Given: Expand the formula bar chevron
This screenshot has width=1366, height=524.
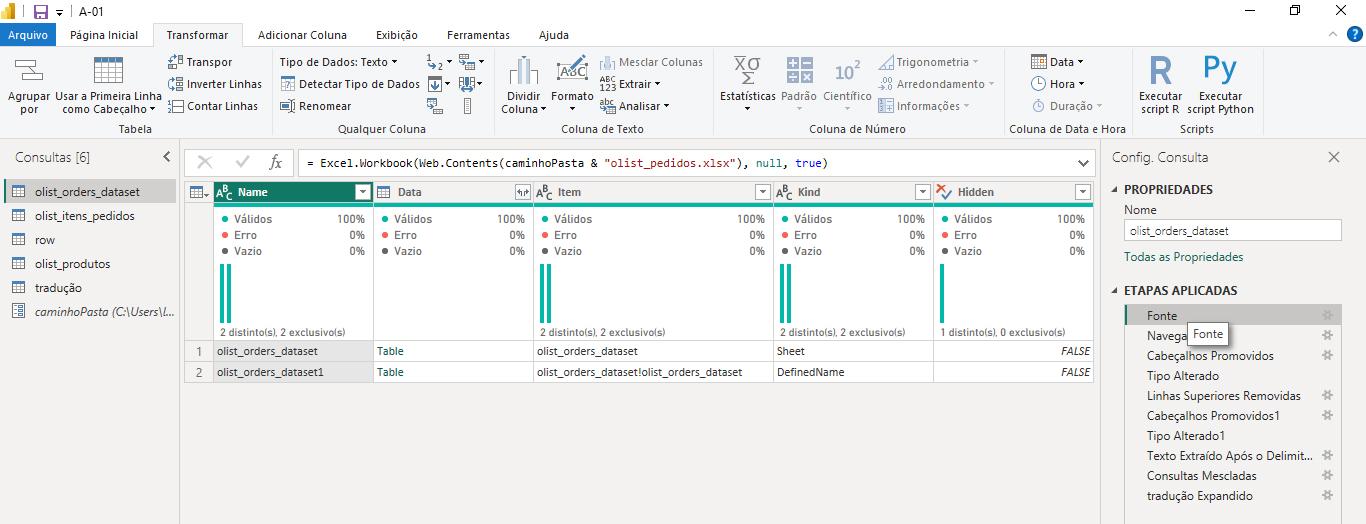Looking at the screenshot, I should 1084,163.
